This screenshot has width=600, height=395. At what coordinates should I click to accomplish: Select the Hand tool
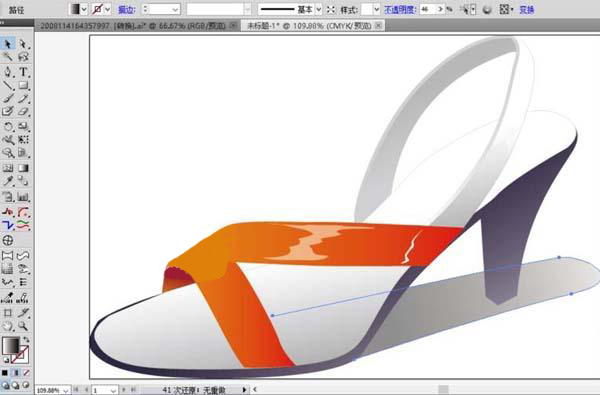[8, 326]
